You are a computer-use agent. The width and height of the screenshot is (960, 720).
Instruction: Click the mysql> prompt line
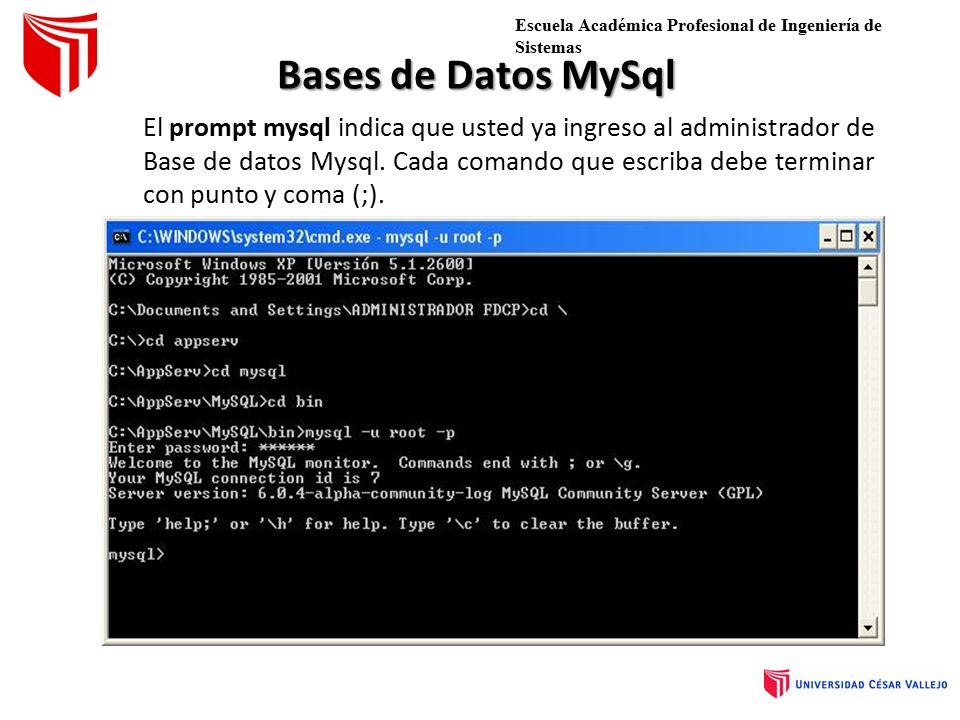(137, 555)
